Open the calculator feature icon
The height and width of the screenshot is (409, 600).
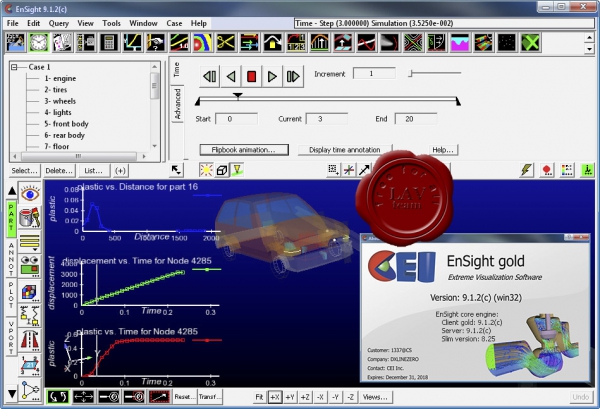point(109,42)
